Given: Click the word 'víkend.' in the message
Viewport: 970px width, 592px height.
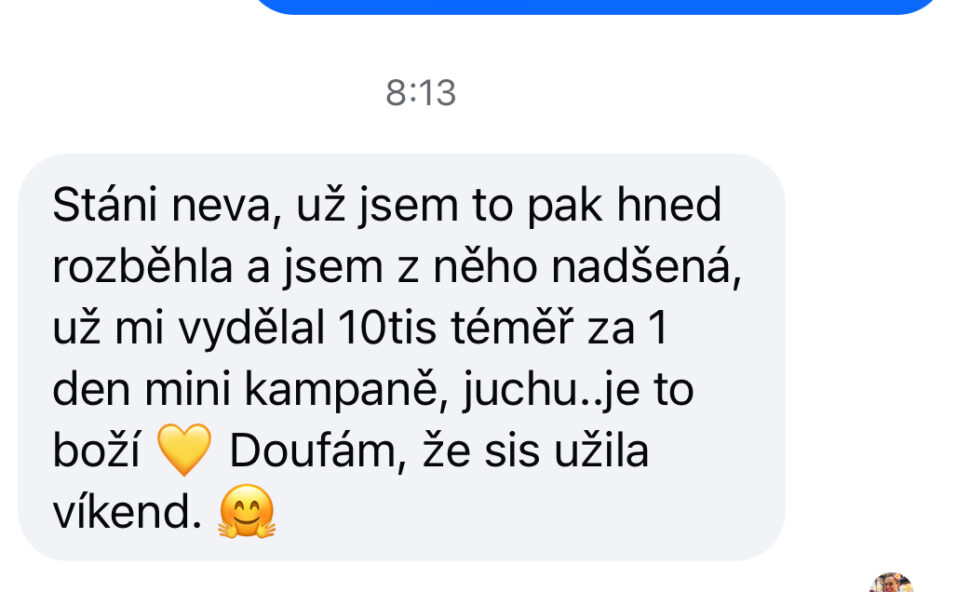Looking at the screenshot, I should 127,512.
